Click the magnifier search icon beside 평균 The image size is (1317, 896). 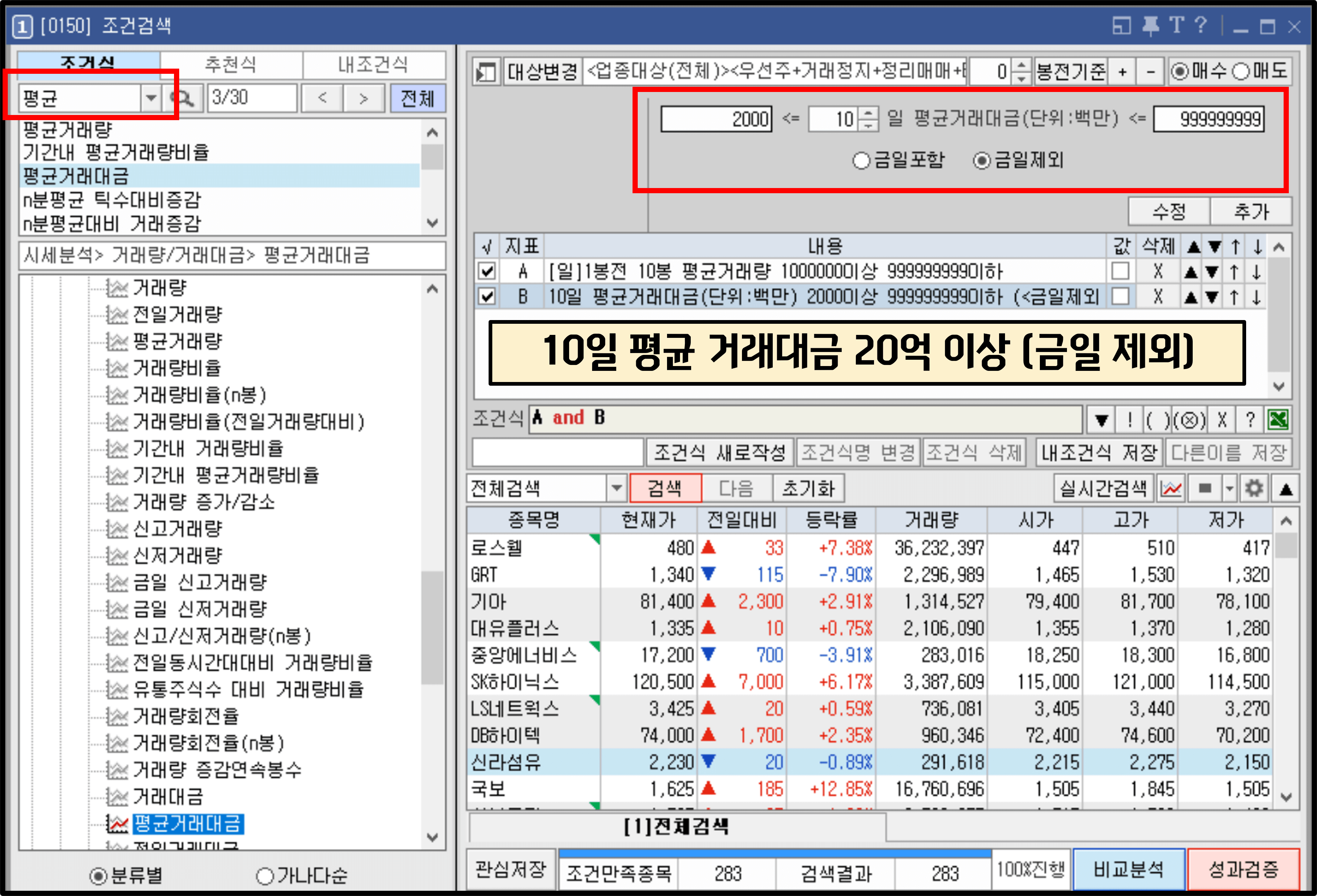point(184,98)
